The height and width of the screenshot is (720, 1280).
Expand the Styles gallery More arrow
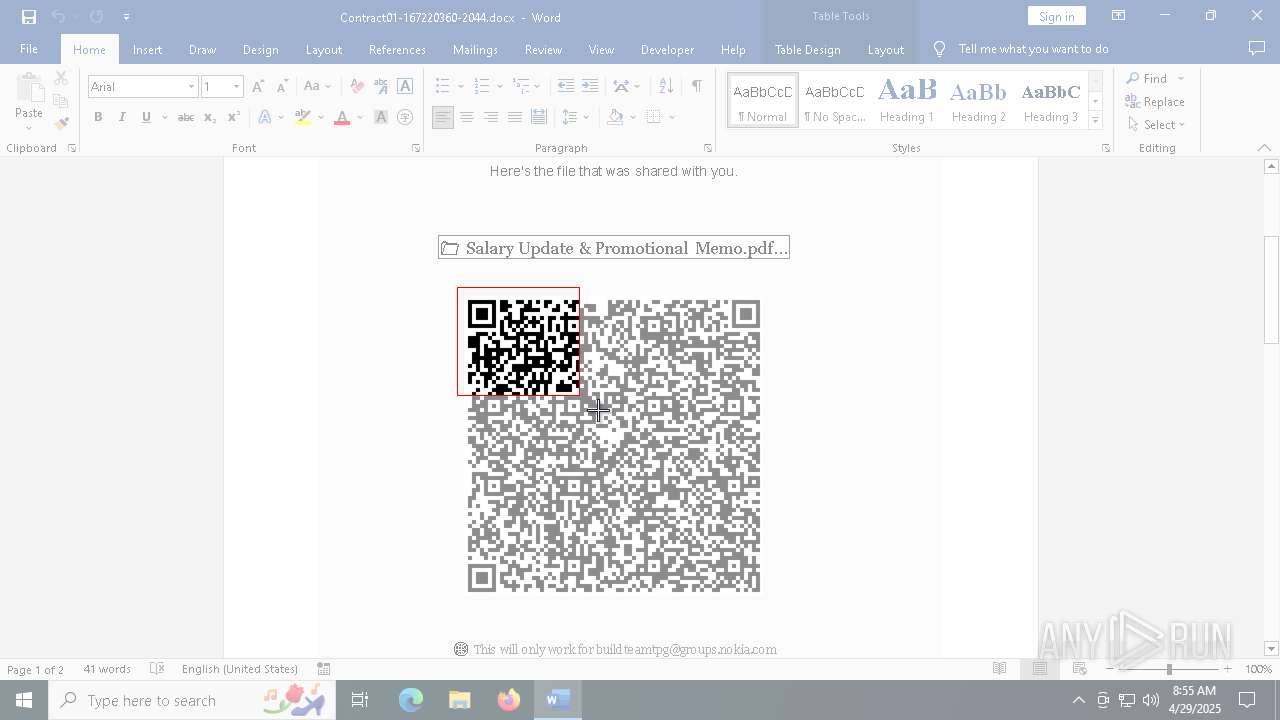pos(1095,121)
